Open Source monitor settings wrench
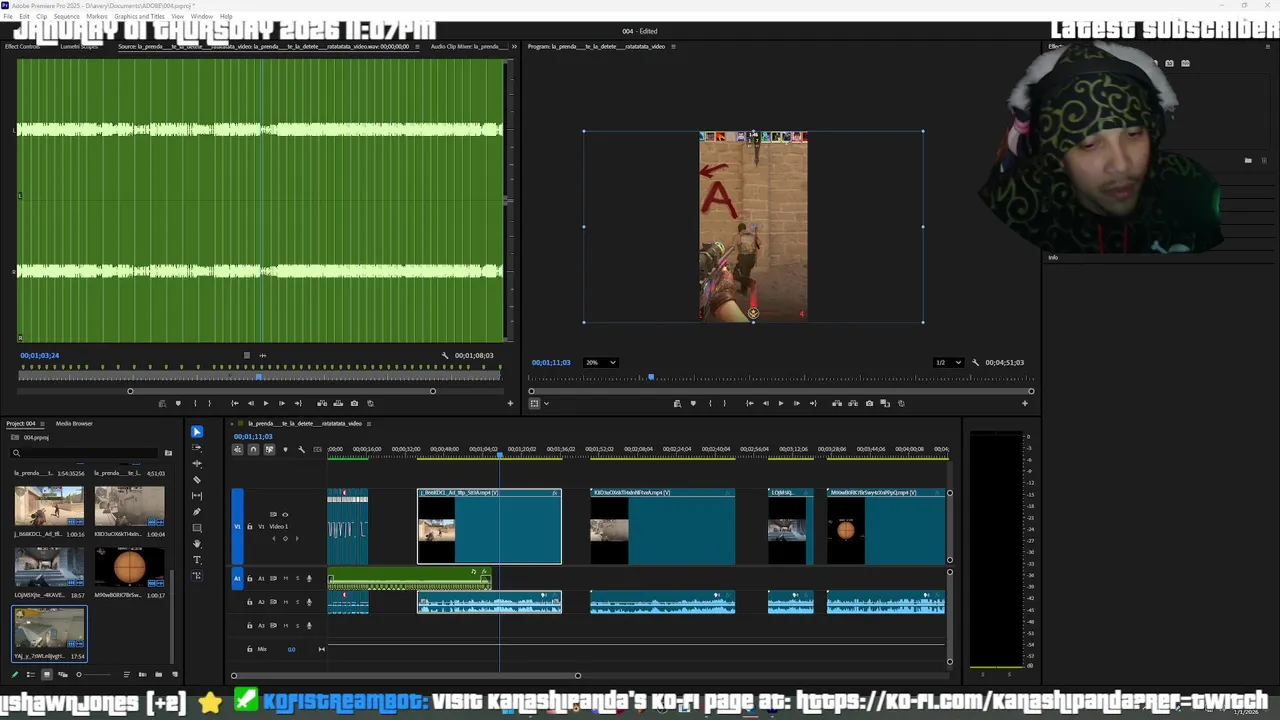Viewport: 1280px width, 720px height. coord(445,355)
